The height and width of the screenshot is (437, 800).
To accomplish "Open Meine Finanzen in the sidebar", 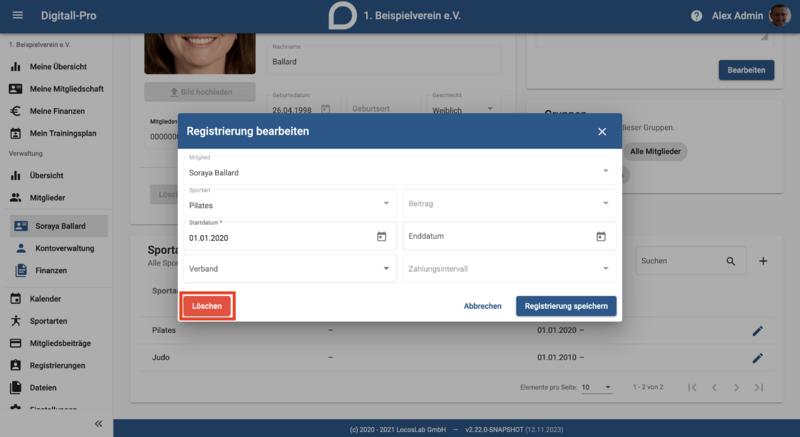I will (58, 111).
